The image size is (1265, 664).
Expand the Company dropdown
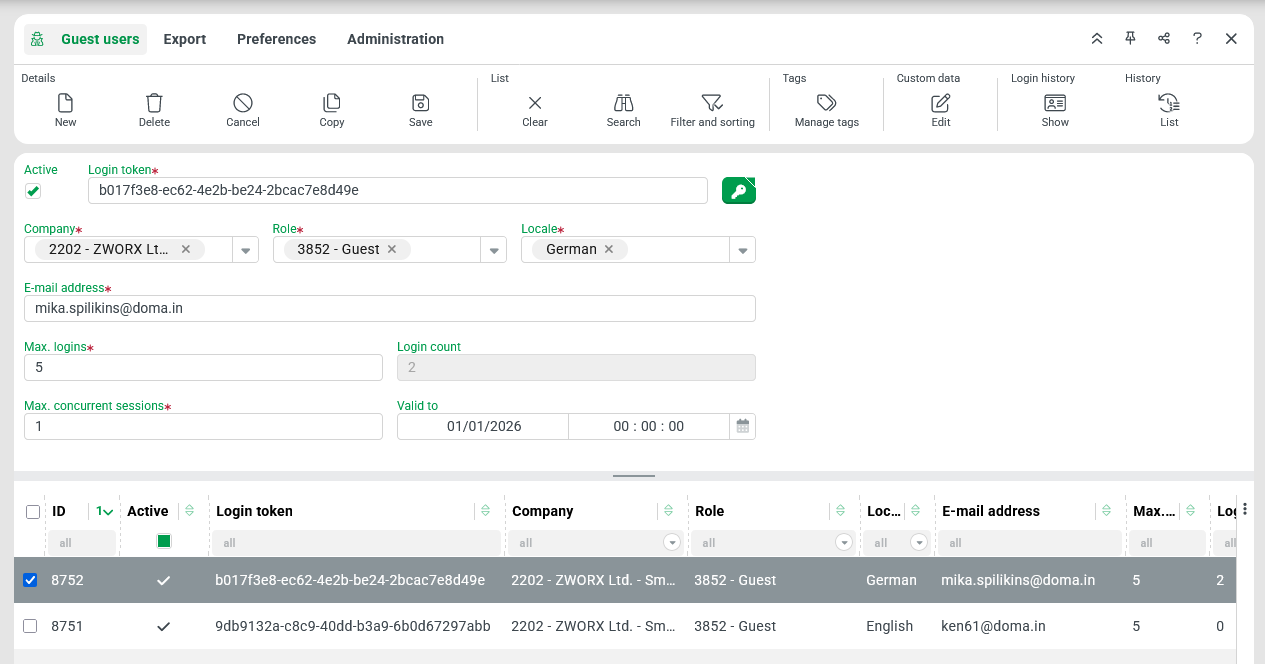(247, 250)
